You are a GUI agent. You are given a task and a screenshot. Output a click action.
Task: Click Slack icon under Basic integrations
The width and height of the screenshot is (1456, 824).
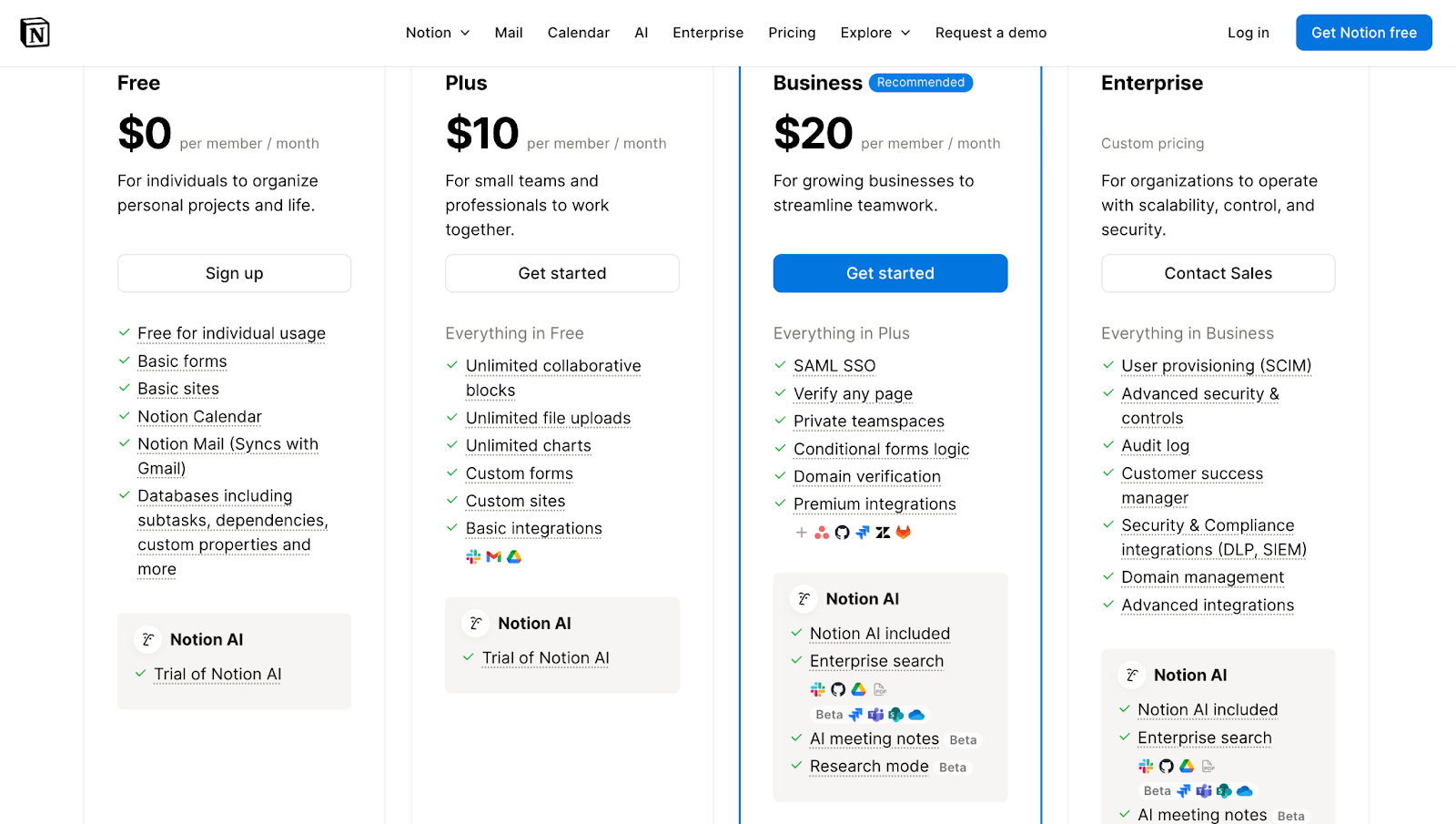coord(473,556)
